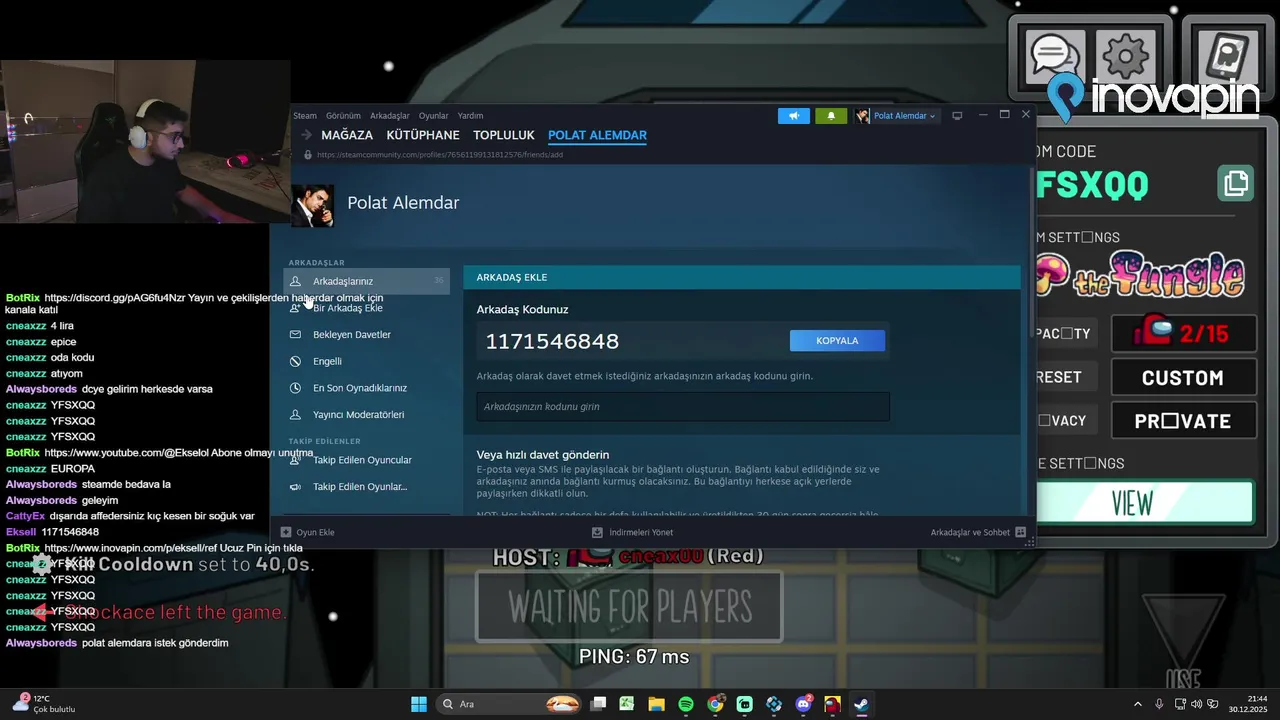Click the lock icon beside the URL
The width and height of the screenshot is (1280, 720).
(308, 155)
